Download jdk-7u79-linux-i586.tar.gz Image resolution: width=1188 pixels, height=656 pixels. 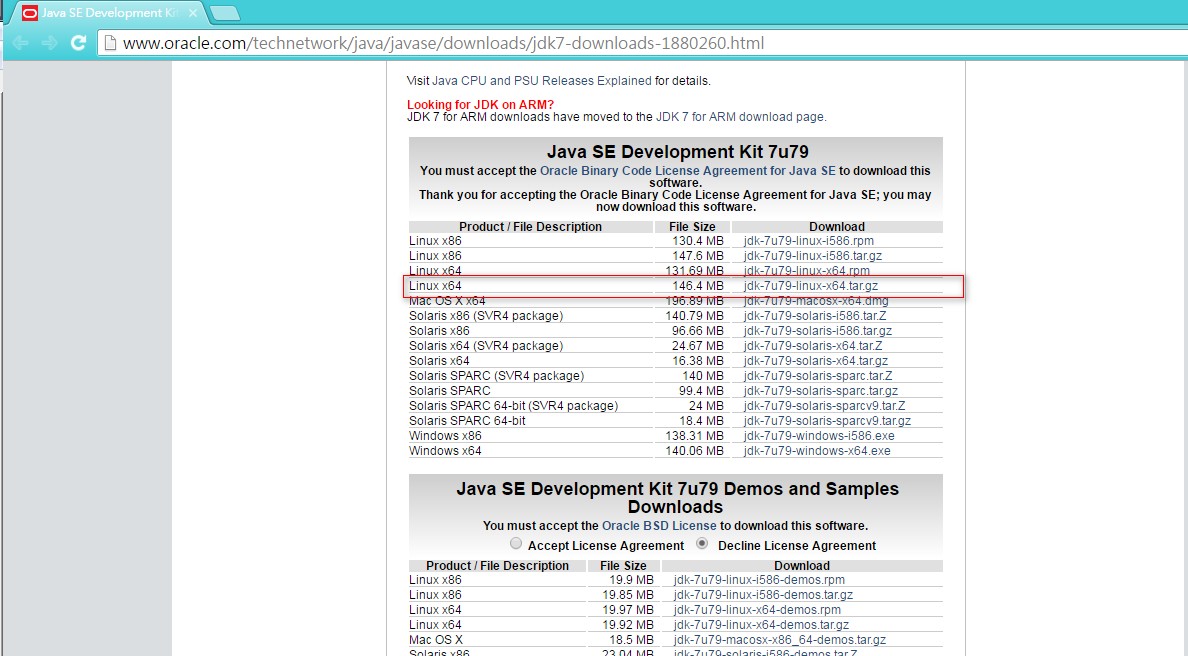pyautogui.click(x=812, y=256)
